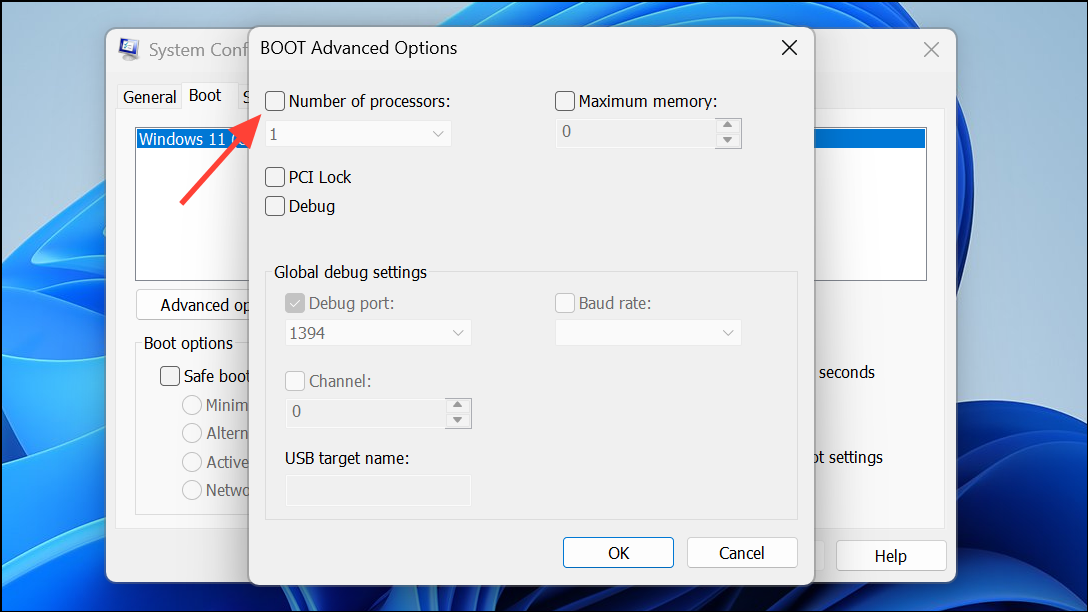Select the Network safe boot option
Screen dimensions: 1088x612
pyautogui.click(x=191, y=490)
